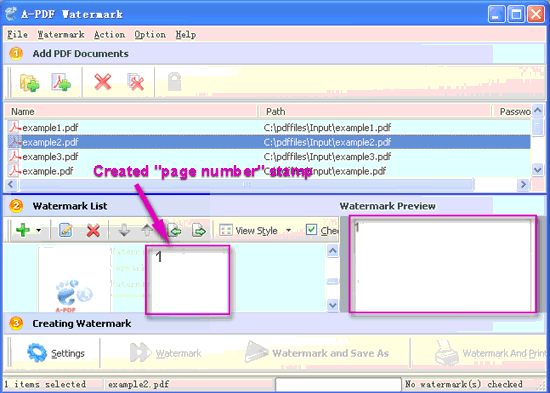Delete watermark using red X in Watermark List
Screen dimensions: 550x393
pos(93,231)
